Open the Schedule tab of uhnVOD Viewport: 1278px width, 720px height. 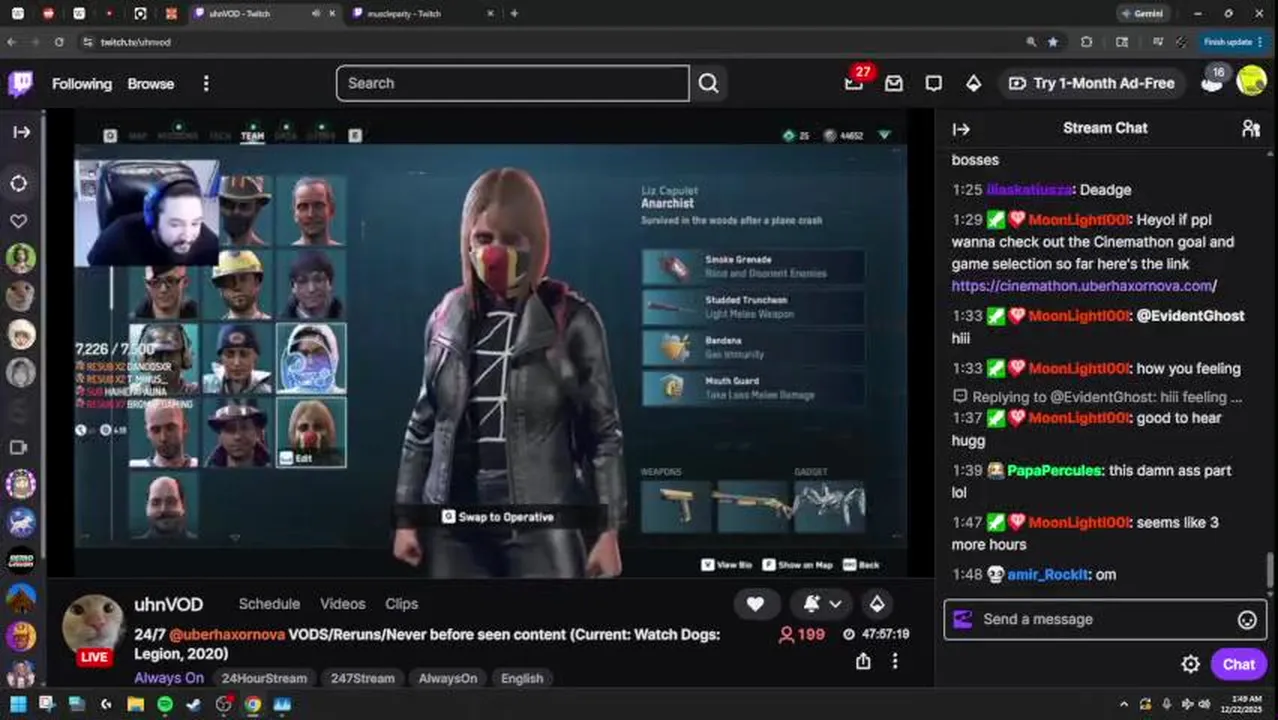(269, 604)
